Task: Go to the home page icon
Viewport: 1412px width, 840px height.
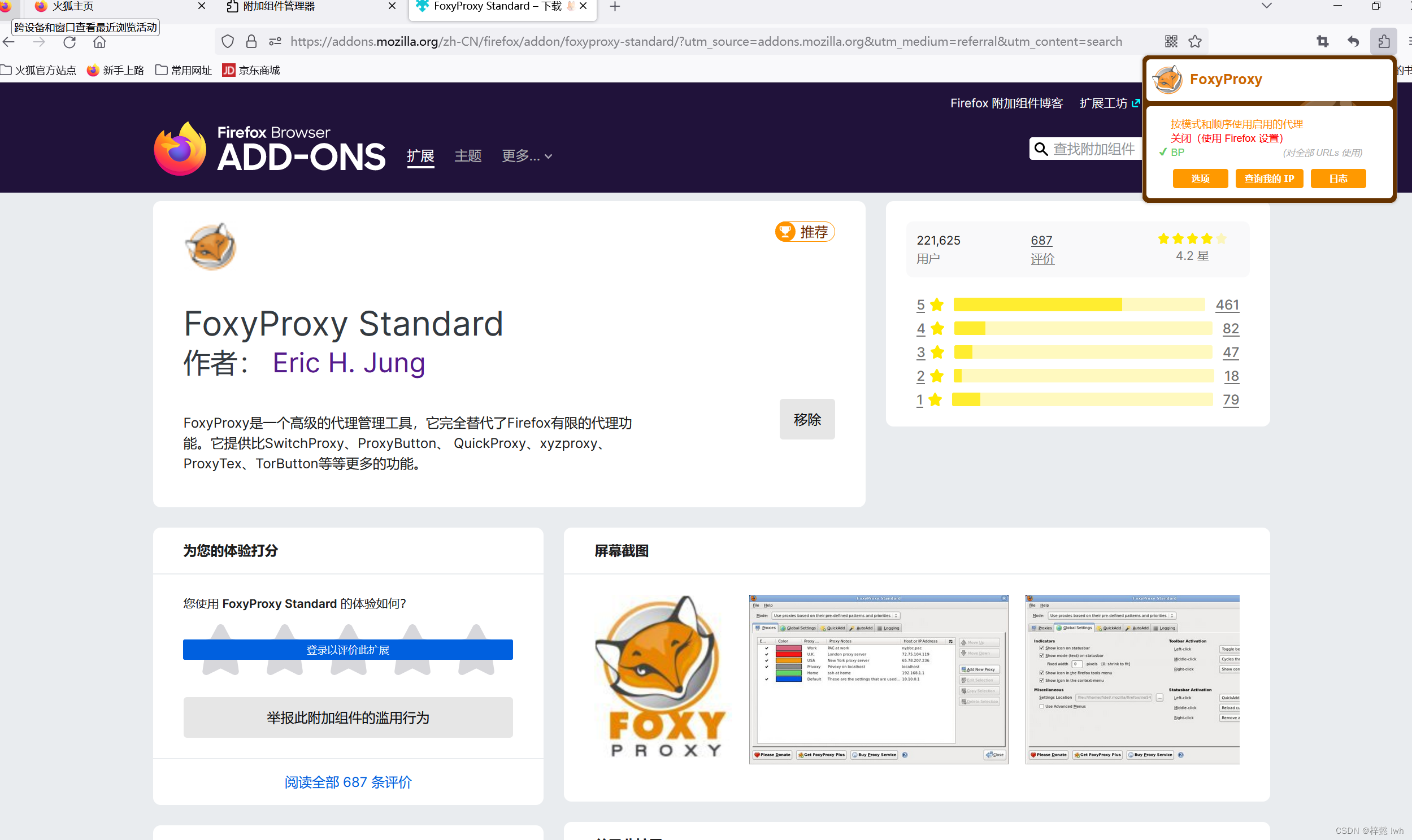Action: pyautogui.click(x=99, y=42)
